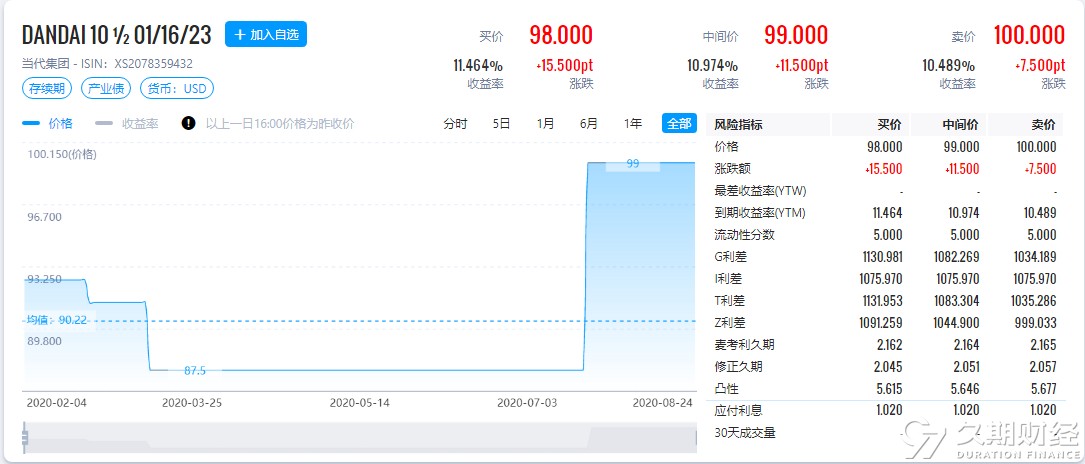This screenshot has height=464, width=1085.
Task: Click the 涨跌额 row label
Action: coord(732,169)
